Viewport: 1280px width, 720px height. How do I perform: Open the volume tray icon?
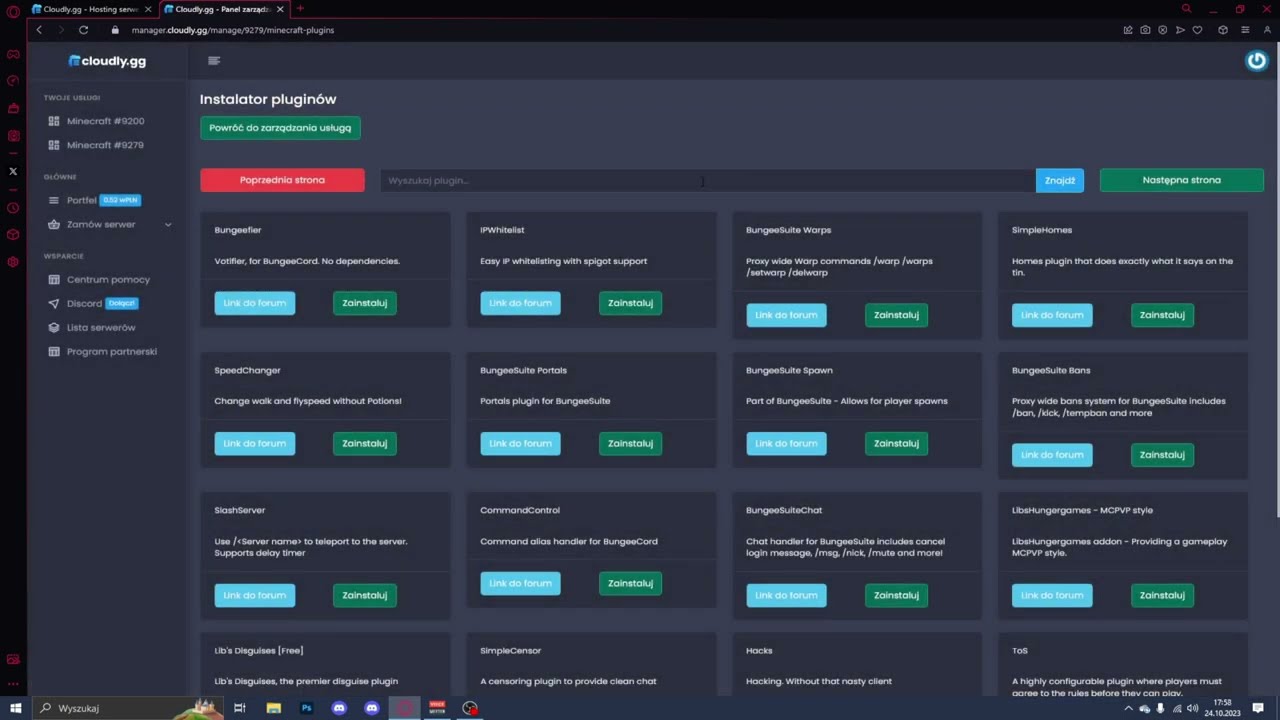pos(1192,708)
